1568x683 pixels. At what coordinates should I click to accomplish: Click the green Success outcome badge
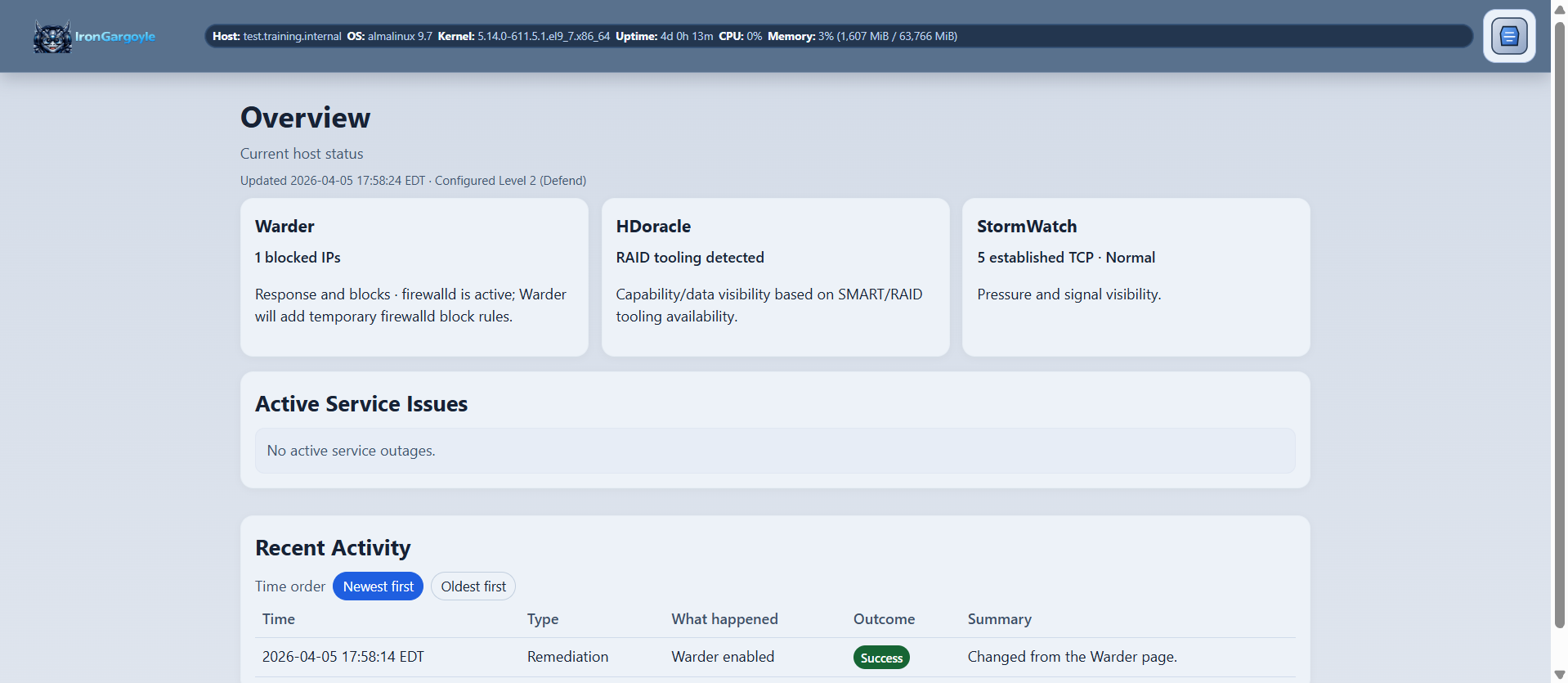pyautogui.click(x=880, y=658)
